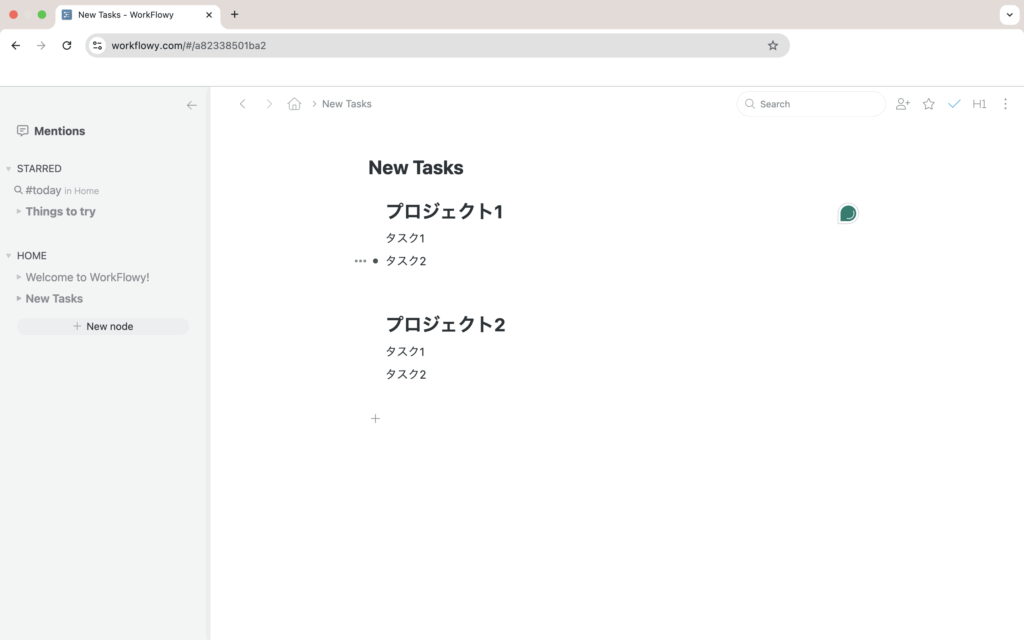Select the New Tasks browser tab
1024x640 pixels.
[x=125, y=15]
